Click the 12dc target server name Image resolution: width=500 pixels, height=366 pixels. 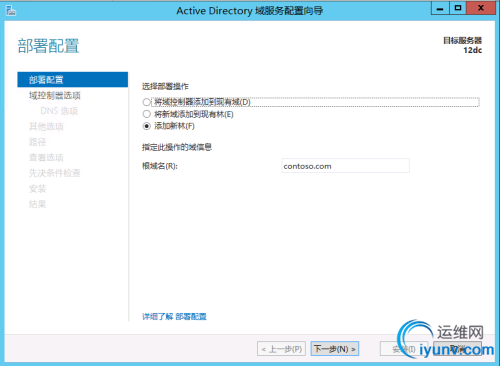tap(472, 50)
